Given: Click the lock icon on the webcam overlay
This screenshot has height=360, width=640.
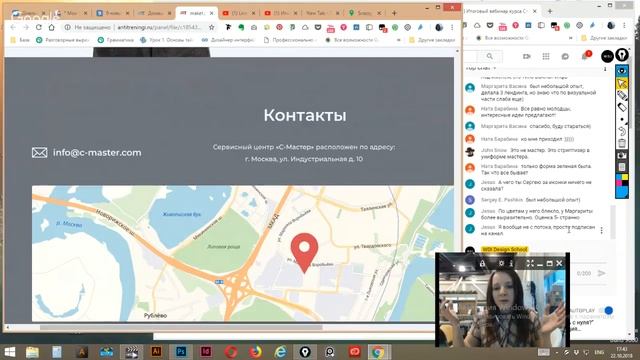Looking at the screenshot, I should 482,264.
